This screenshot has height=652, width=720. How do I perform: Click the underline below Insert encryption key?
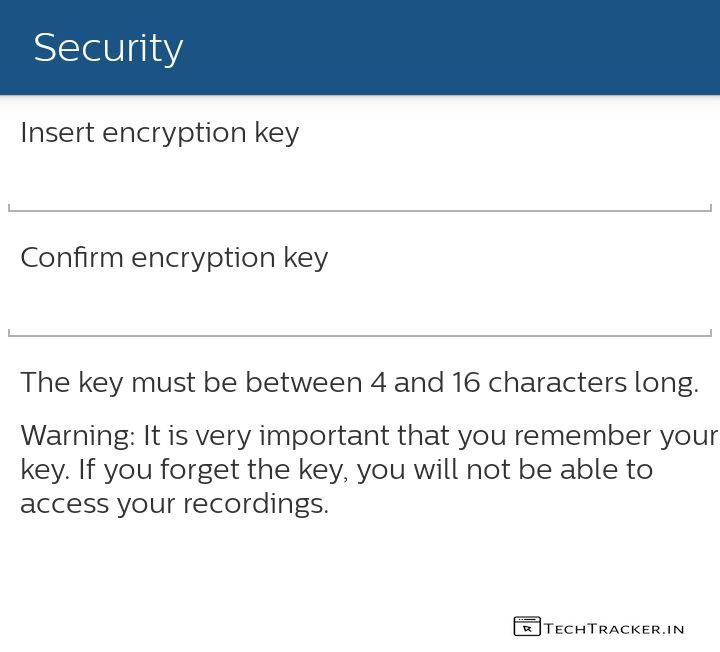click(360, 210)
